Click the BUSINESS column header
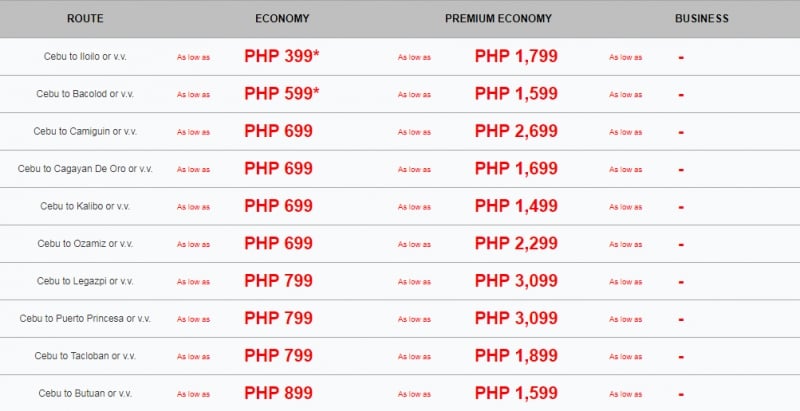Screen dimensions: 800x411 point(702,18)
